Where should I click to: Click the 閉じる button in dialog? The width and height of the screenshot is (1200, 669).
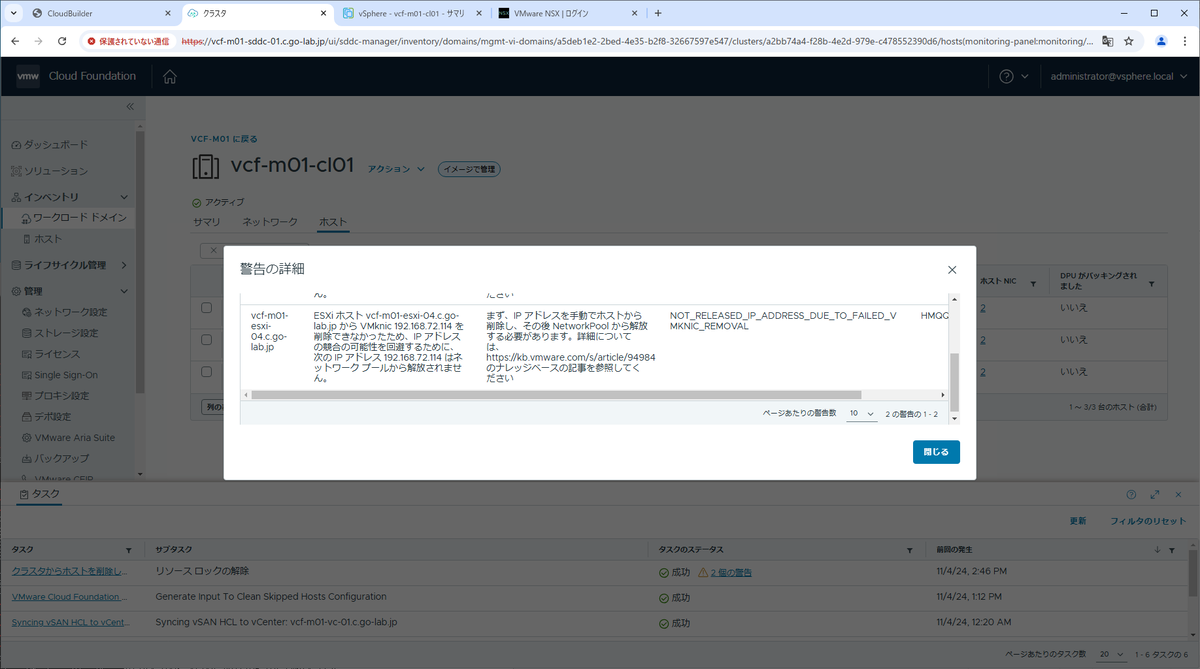(x=936, y=452)
